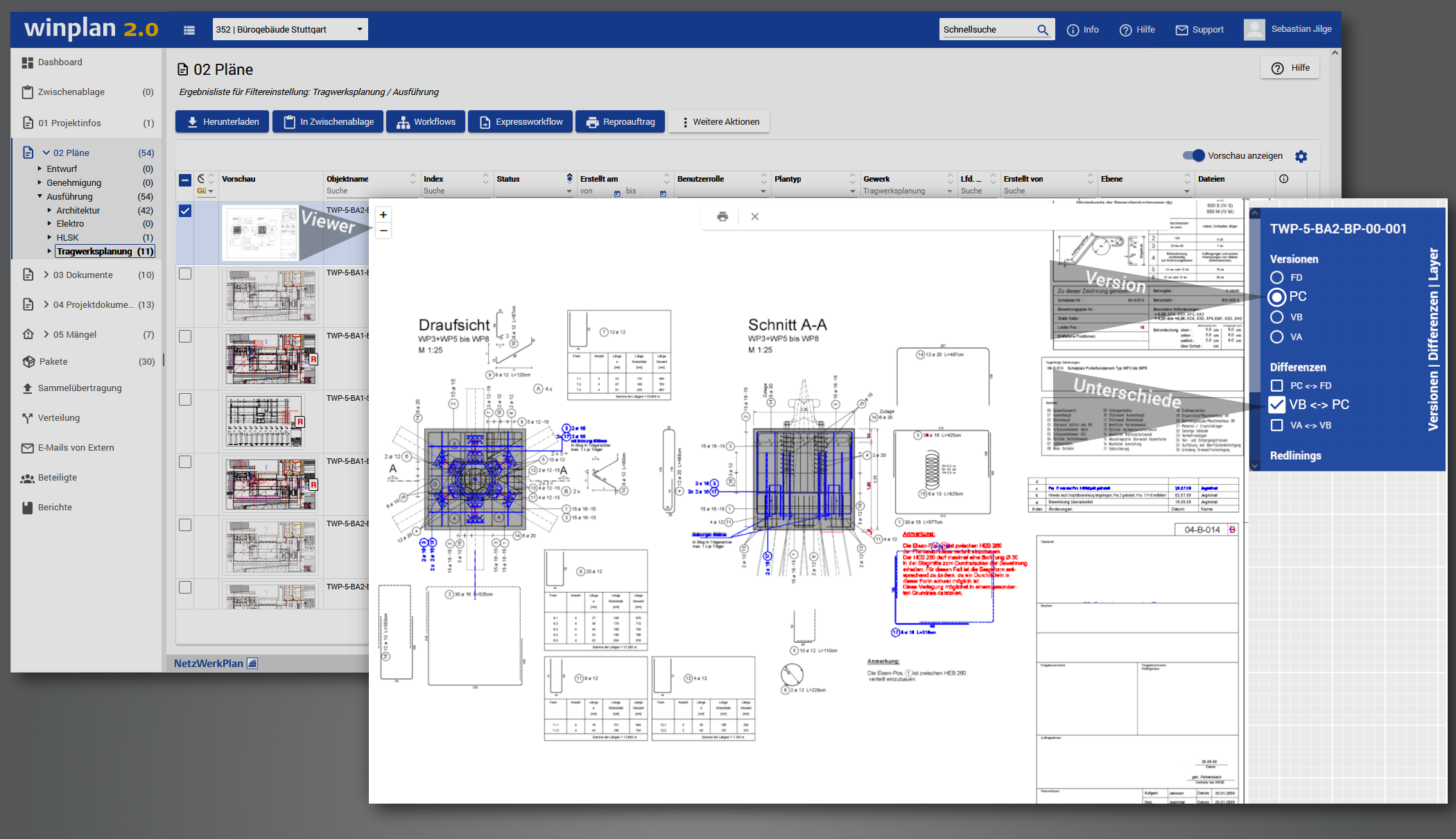
Task: Click the Hilfe button on 02 Pläne page
Action: (1290, 68)
